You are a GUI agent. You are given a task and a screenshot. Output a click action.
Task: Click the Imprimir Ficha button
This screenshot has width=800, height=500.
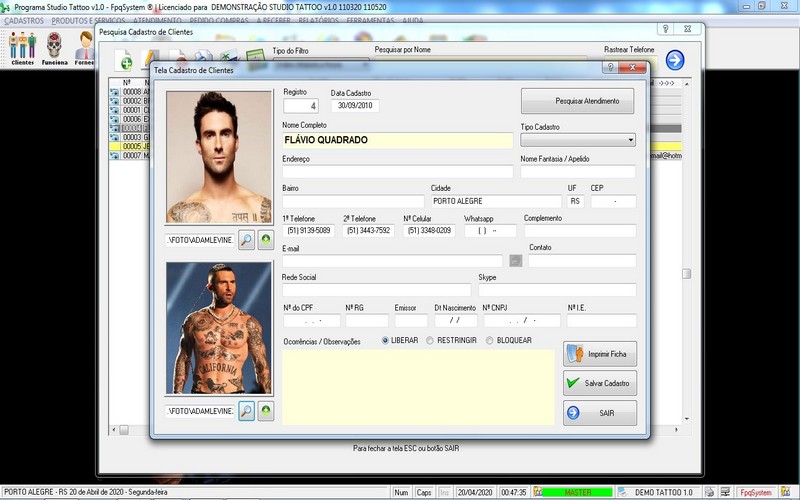[600, 354]
